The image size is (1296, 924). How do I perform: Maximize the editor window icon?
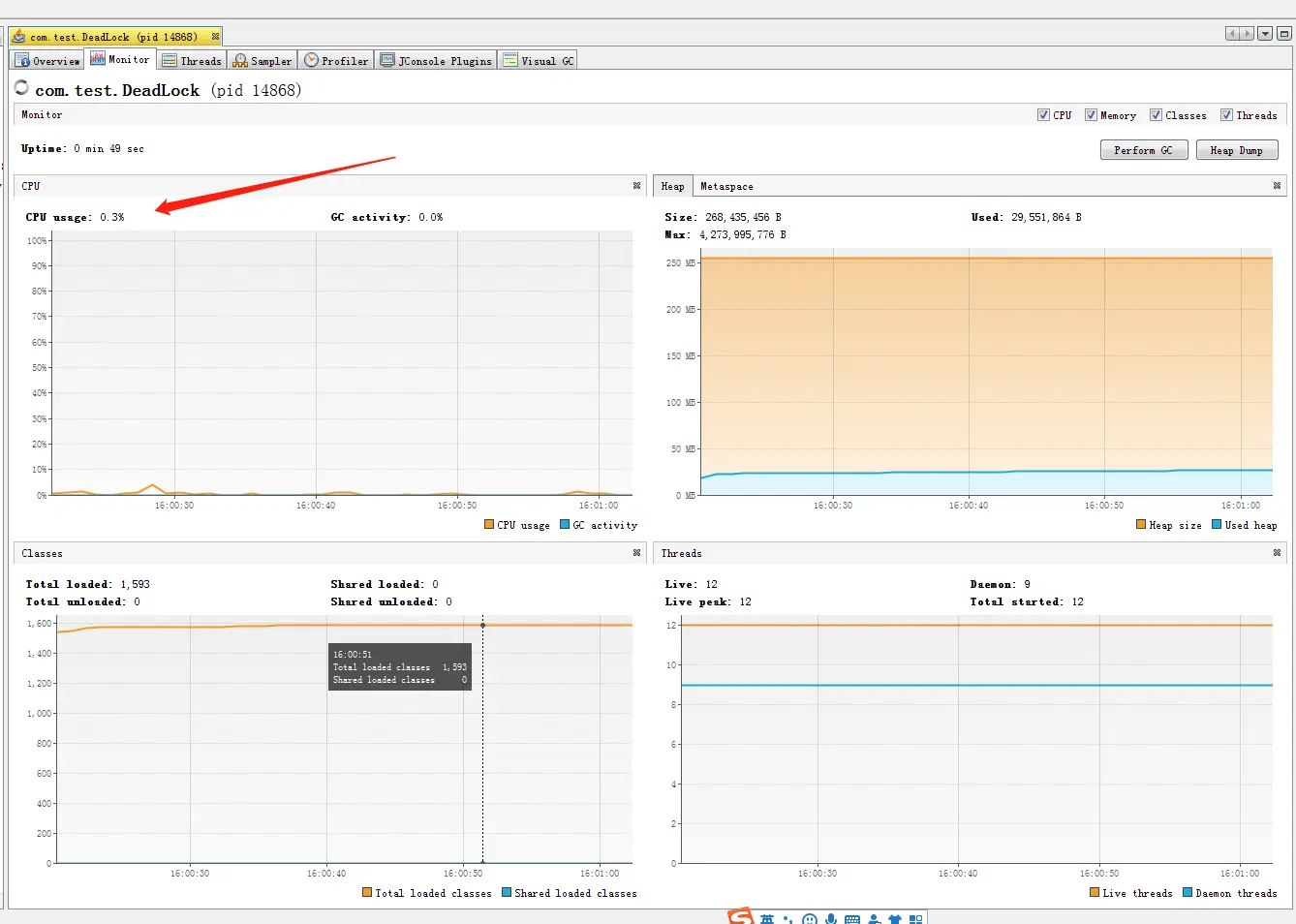click(1284, 34)
